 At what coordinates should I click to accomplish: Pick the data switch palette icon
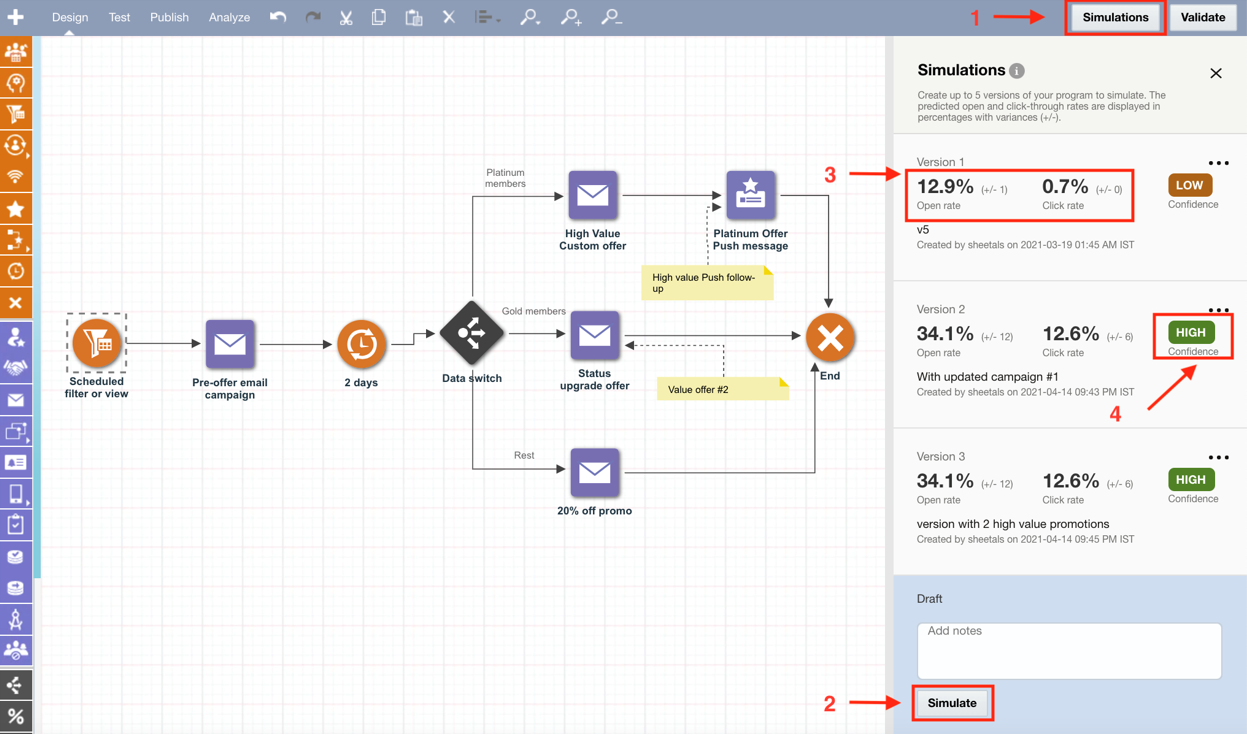[16, 685]
